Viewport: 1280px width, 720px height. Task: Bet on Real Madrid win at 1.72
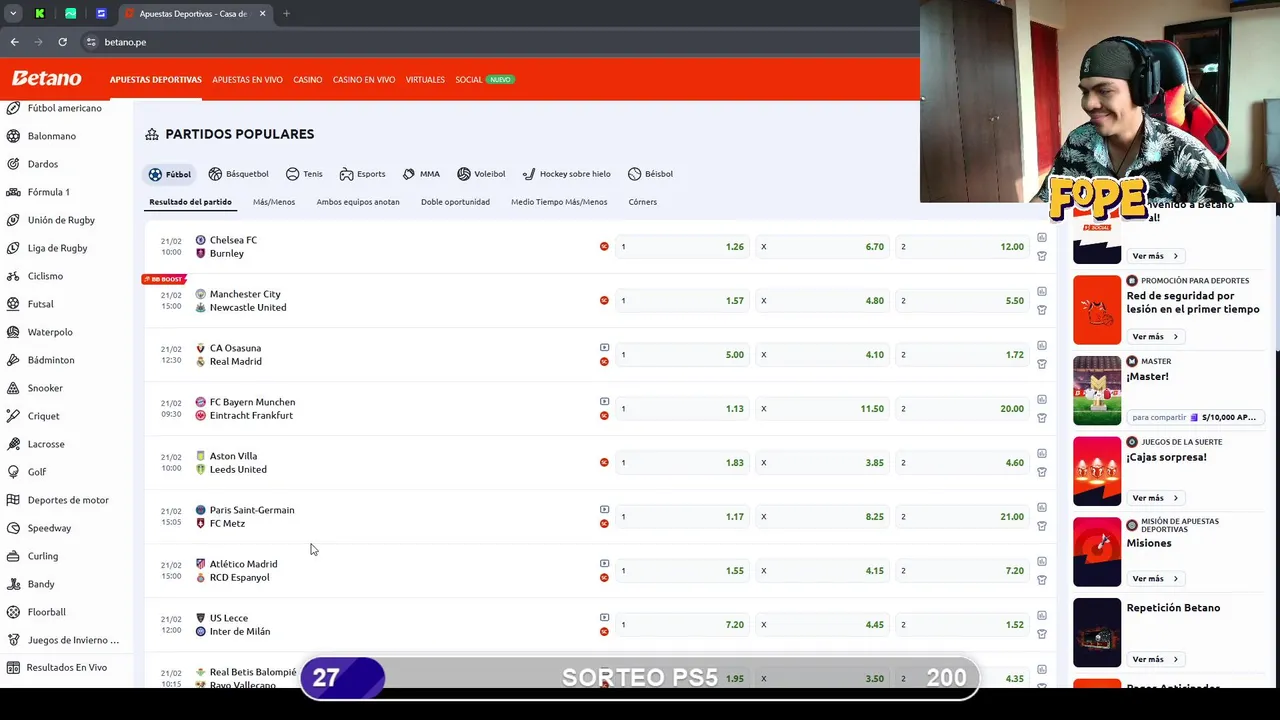(962, 355)
